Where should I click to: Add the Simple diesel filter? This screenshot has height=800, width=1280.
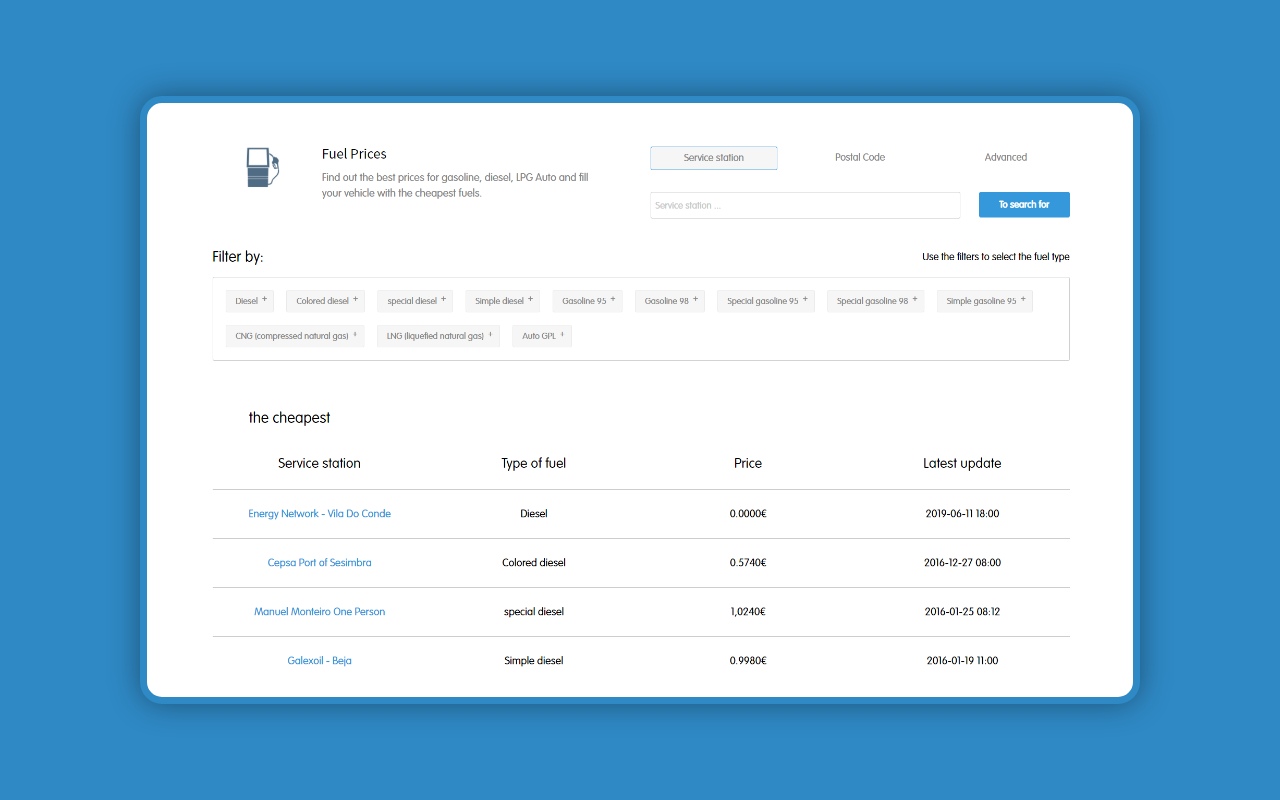502,301
